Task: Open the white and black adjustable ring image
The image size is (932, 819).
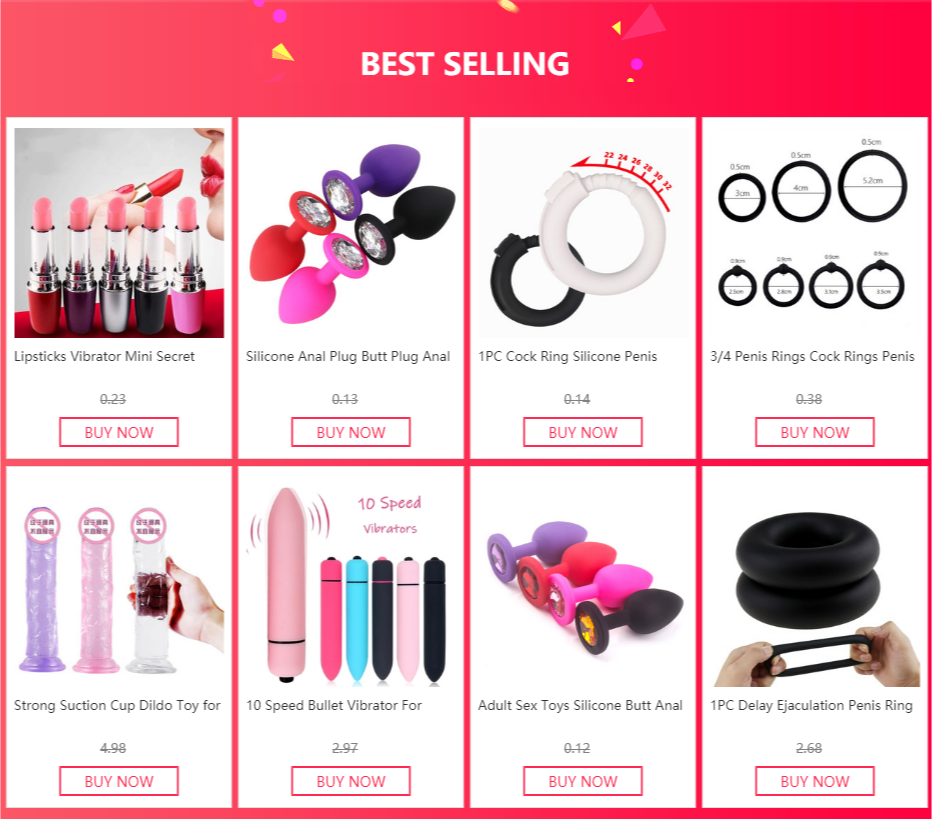Action: [x=583, y=232]
